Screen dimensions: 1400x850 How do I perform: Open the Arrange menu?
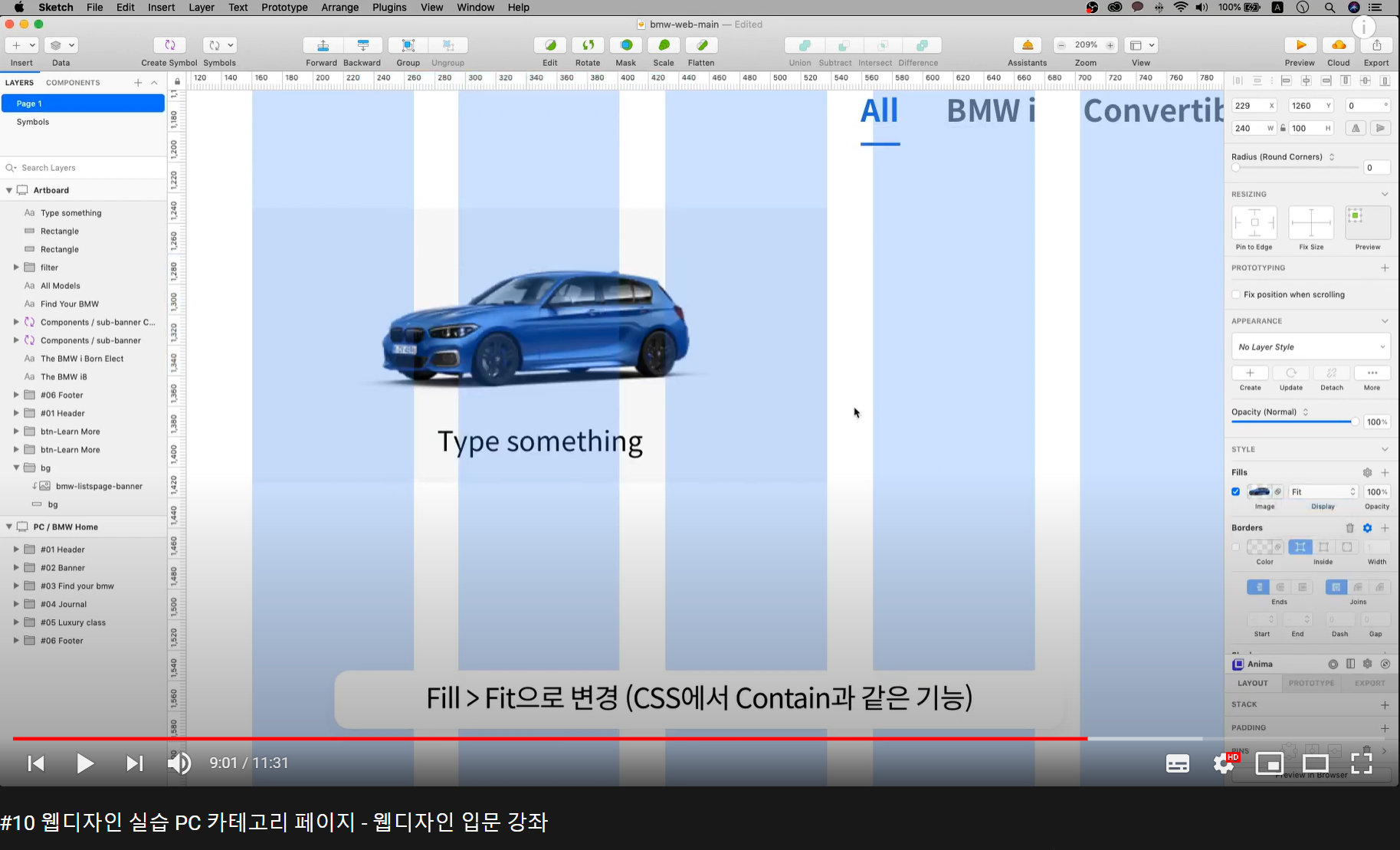click(x=340, y=7)
